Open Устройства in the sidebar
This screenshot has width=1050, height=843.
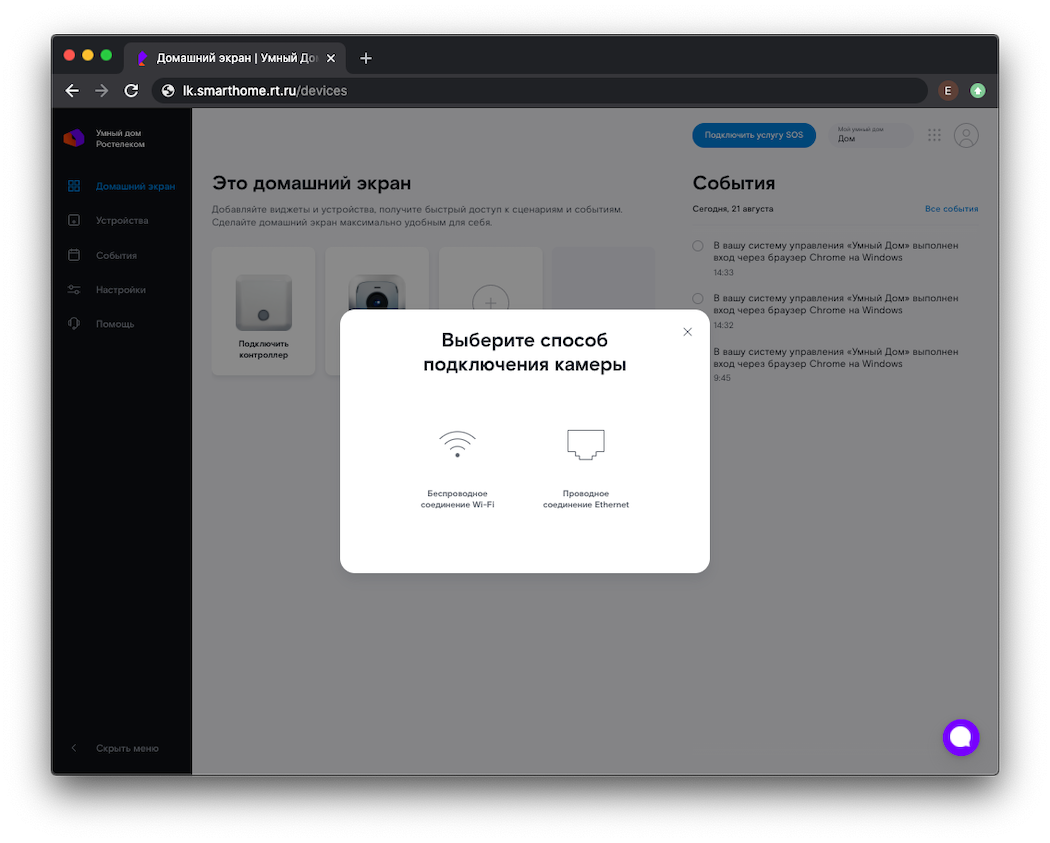[x=121, y=220]
